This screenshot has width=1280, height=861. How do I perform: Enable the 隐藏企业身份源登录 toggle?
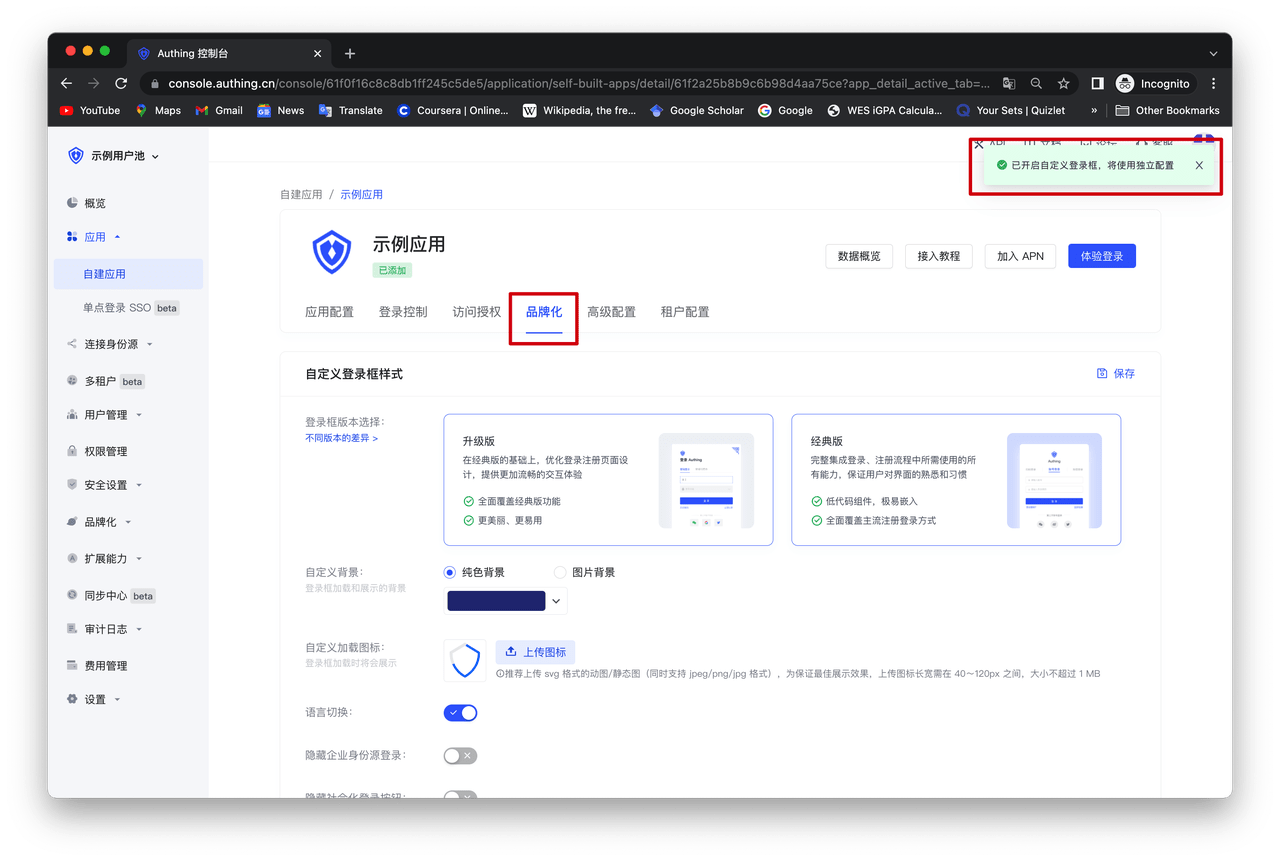tap(460, 755)
